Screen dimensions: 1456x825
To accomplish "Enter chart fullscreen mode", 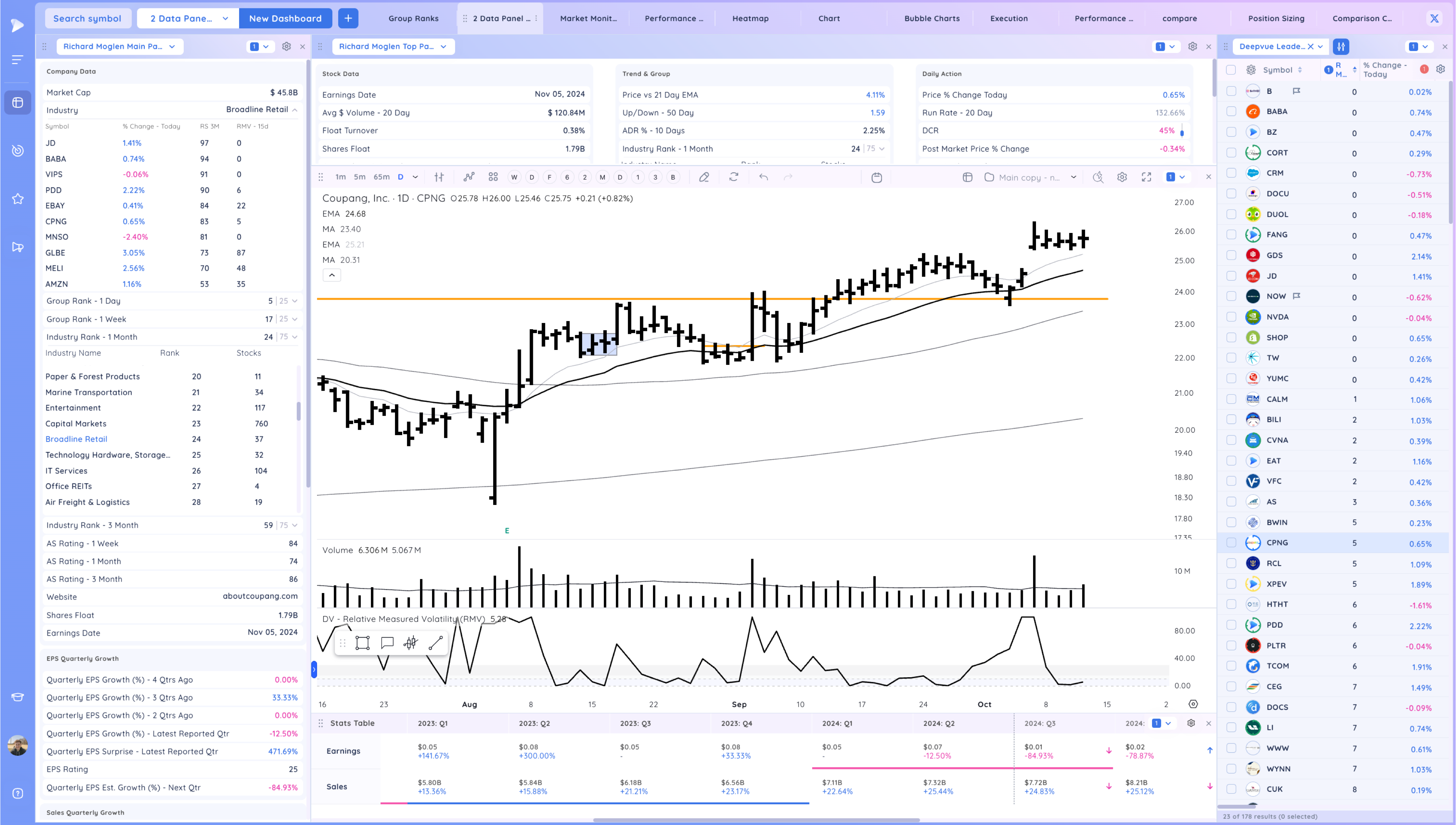I will click(x=1146, y=177).
